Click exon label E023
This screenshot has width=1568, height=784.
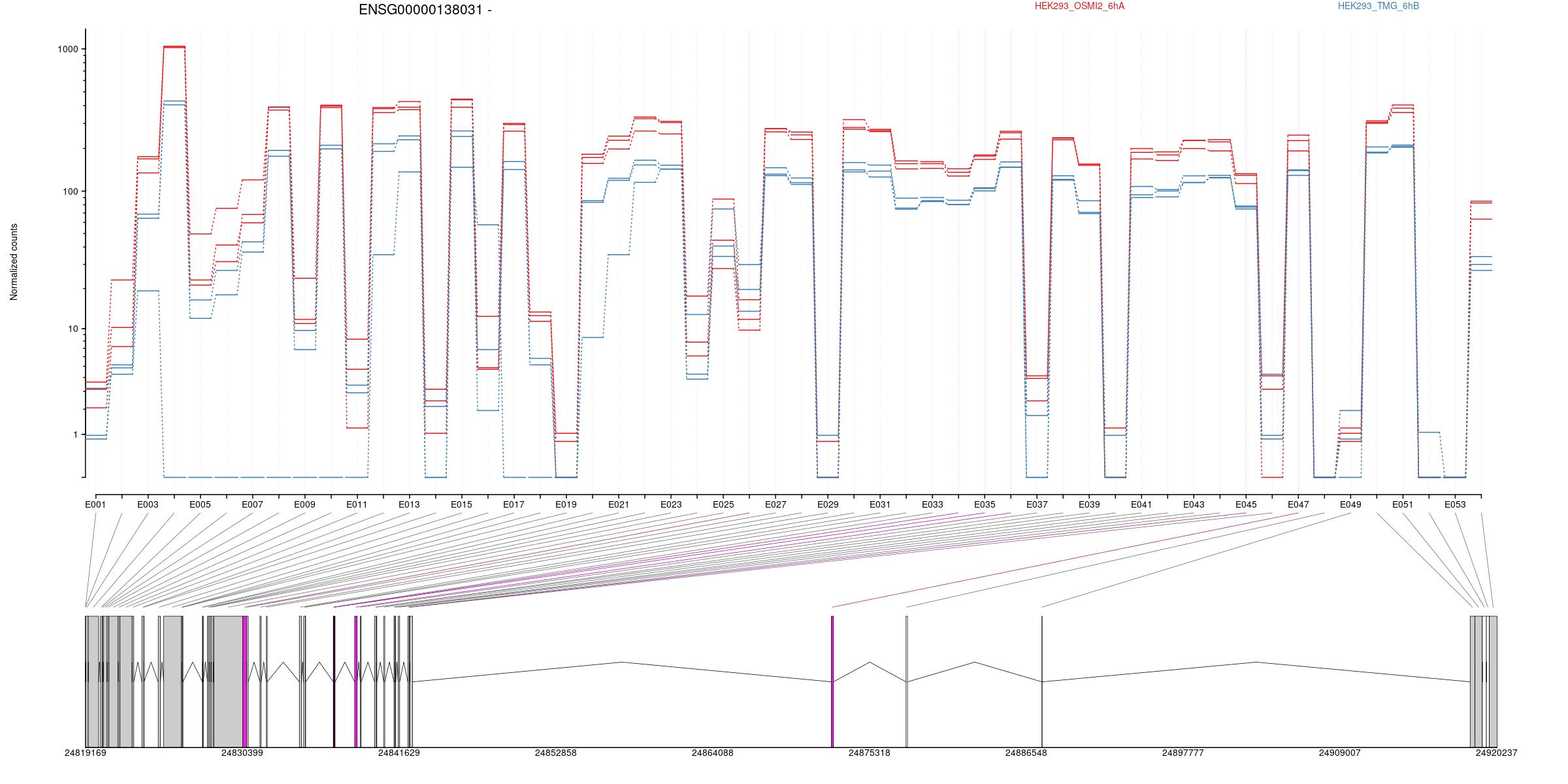pyautogui.click(x=671, y=504)
